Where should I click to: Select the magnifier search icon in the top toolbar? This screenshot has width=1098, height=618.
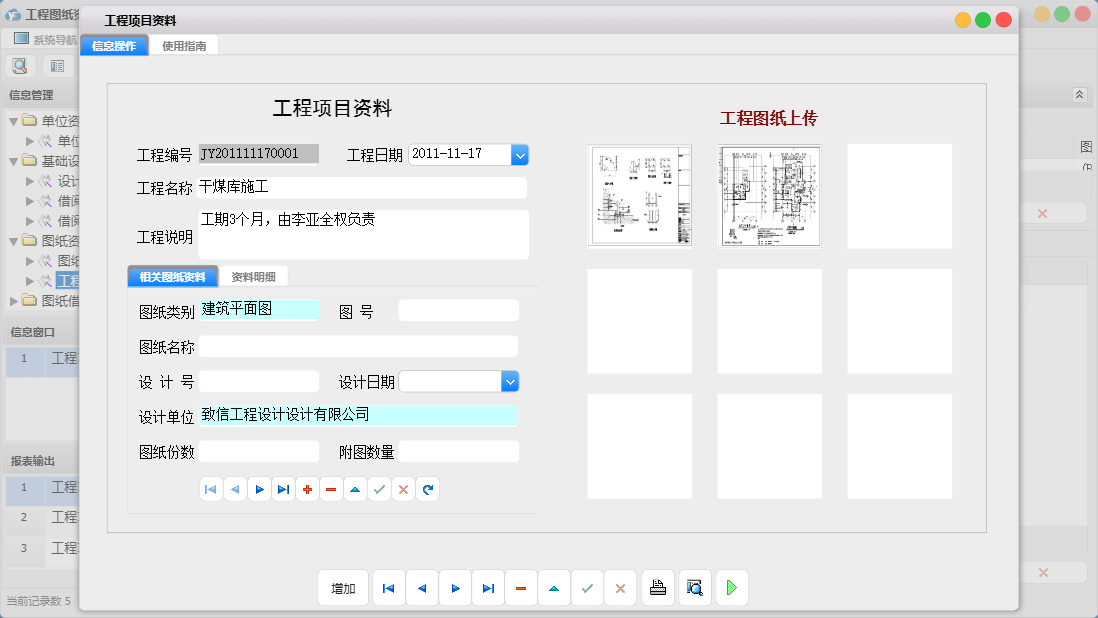20,65
